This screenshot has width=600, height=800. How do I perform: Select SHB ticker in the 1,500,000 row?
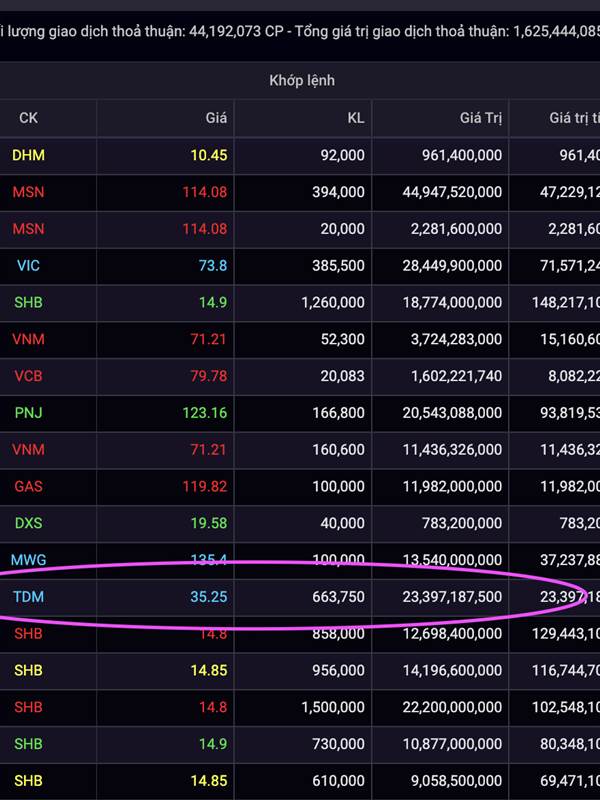pyautogui.click(x=29, y=707)
